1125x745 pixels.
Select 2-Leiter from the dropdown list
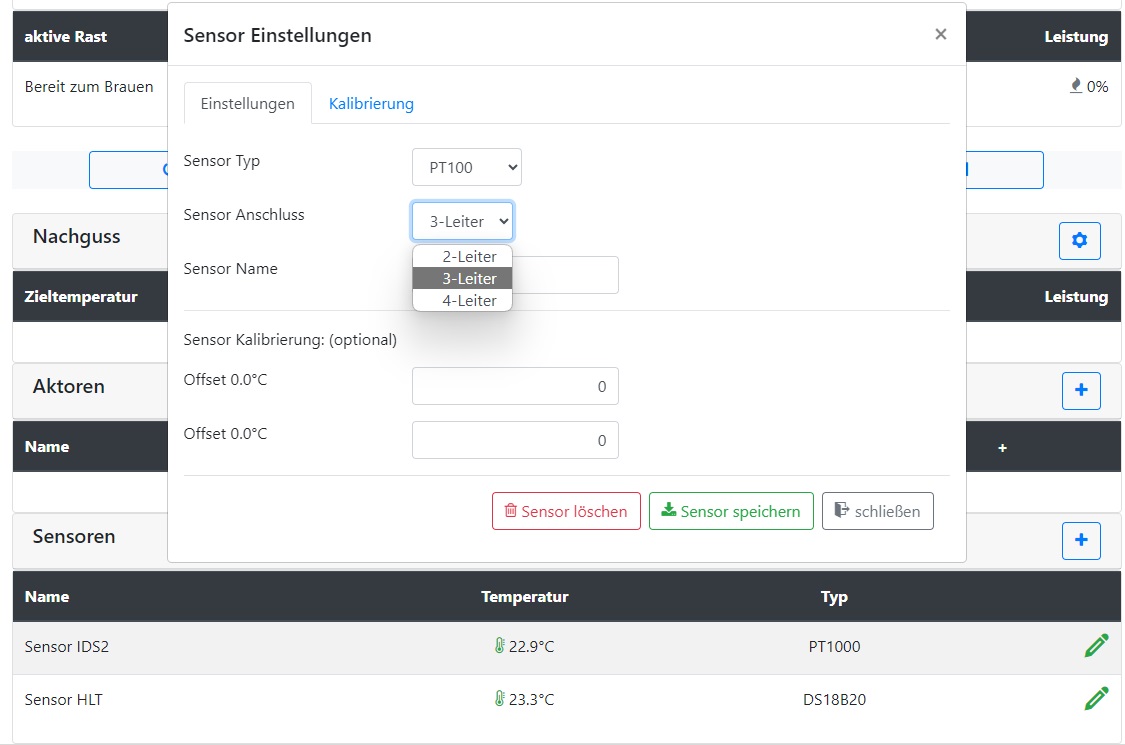pos(463,257)
